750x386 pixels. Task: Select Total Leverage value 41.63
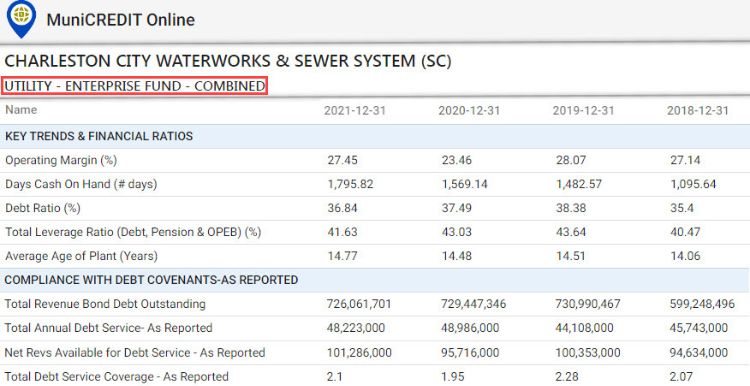point(342,232)
